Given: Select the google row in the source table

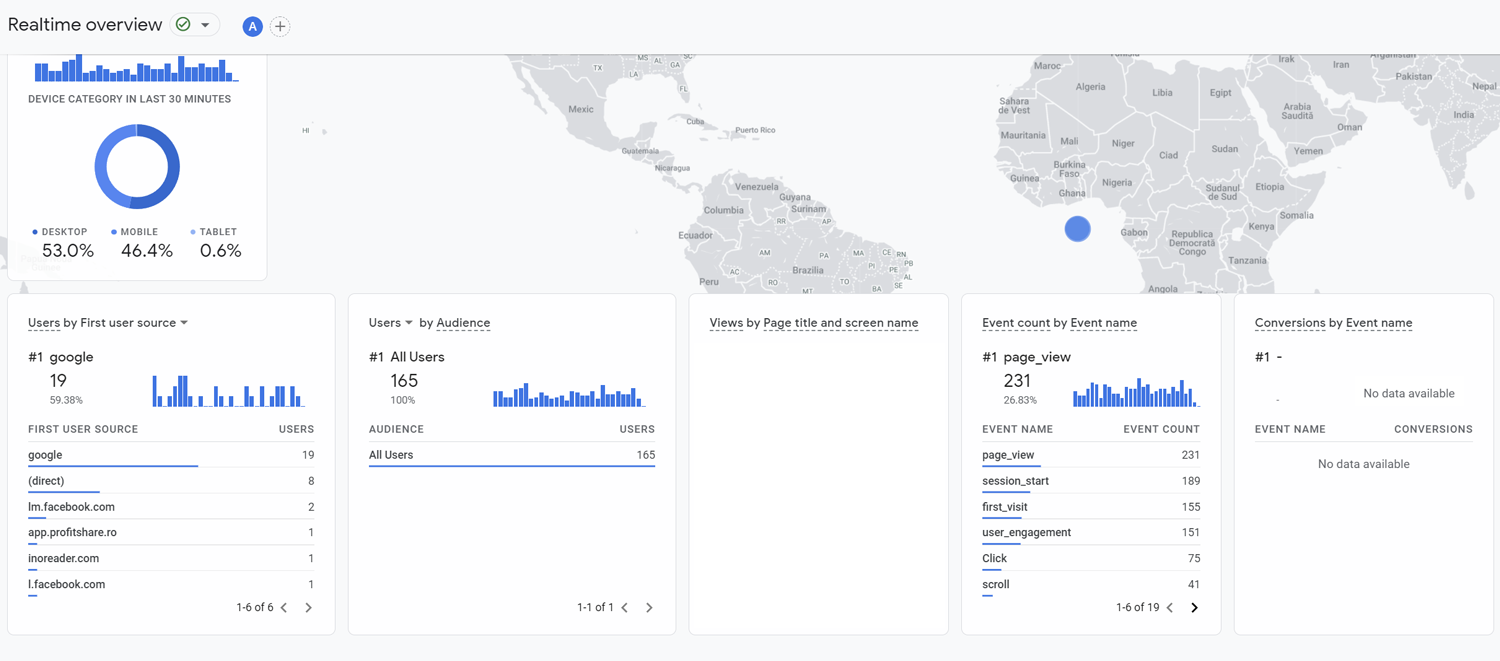Looking at the screenshot, I should [171, 455].
